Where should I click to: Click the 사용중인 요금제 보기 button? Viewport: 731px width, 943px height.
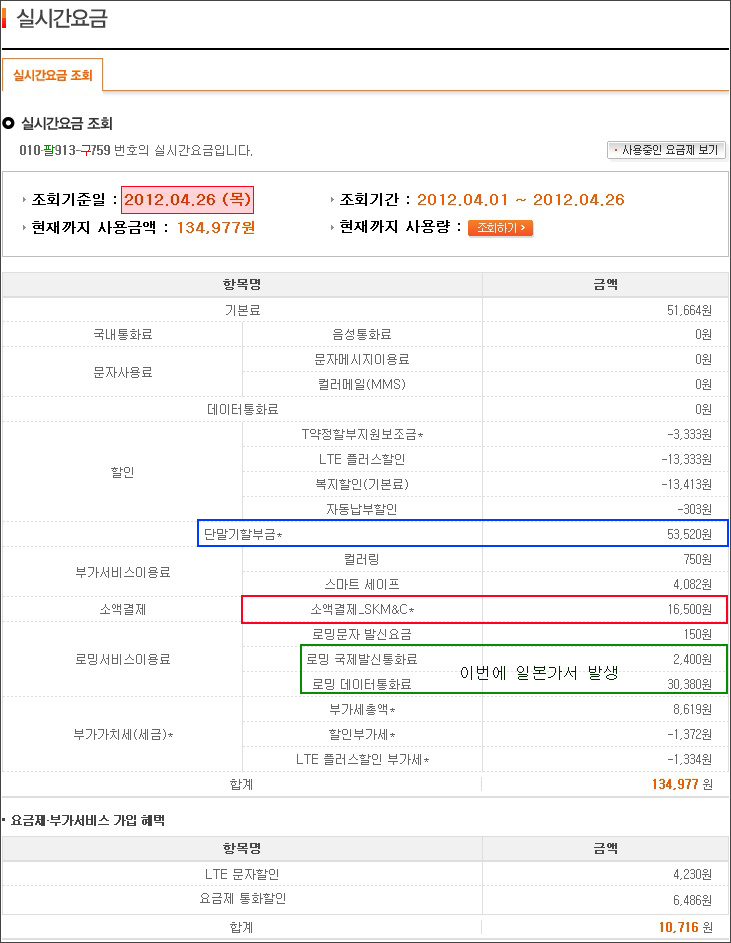coord(666,150)
